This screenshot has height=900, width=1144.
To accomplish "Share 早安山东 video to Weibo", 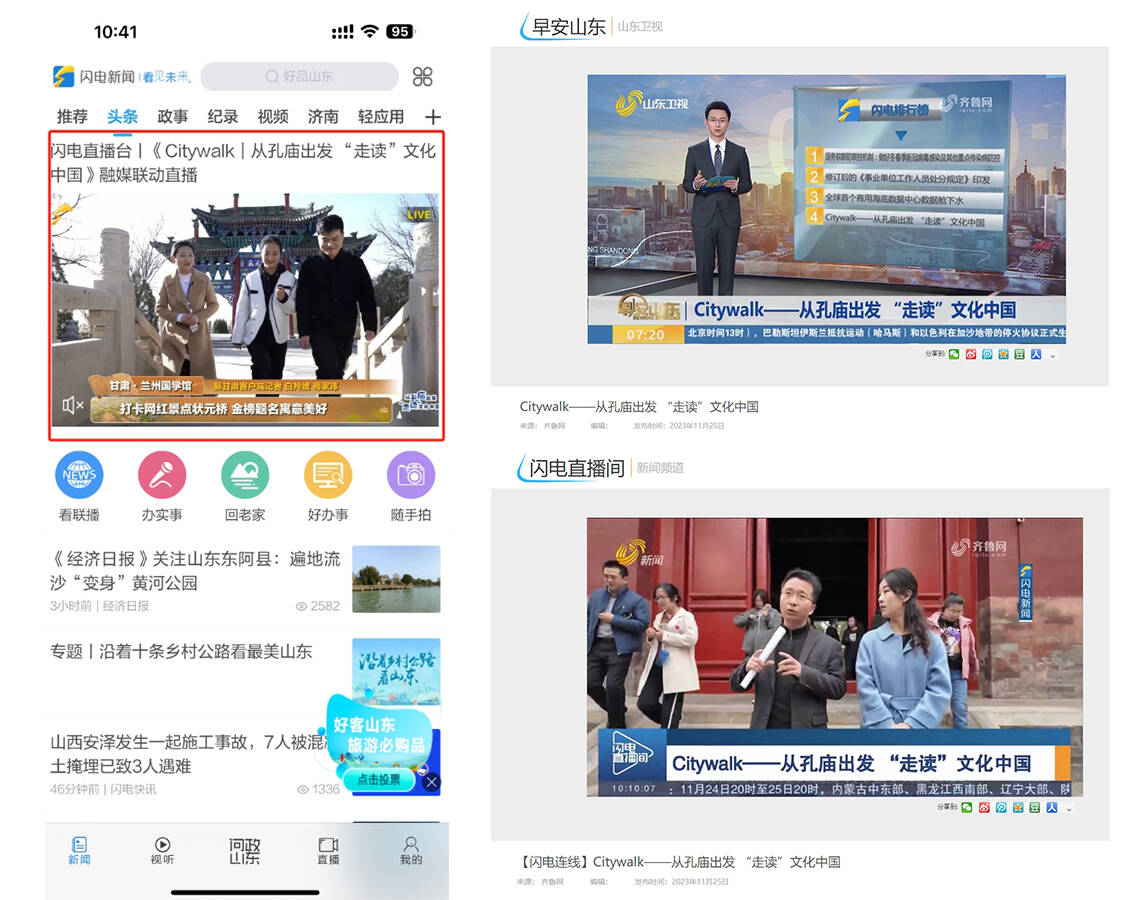I will [x=970, y=354].
